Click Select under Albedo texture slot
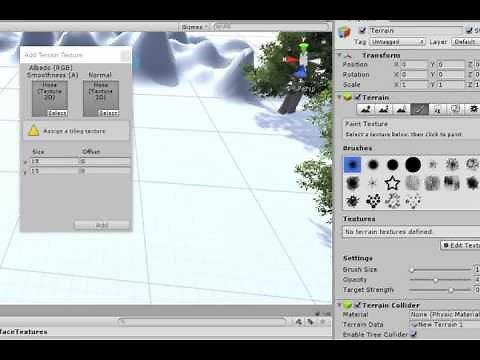 tap(57, 113)
